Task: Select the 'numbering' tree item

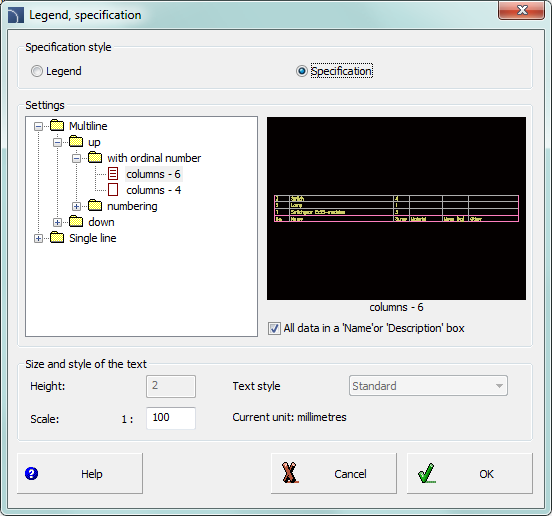Action: (x=132, y=206)
